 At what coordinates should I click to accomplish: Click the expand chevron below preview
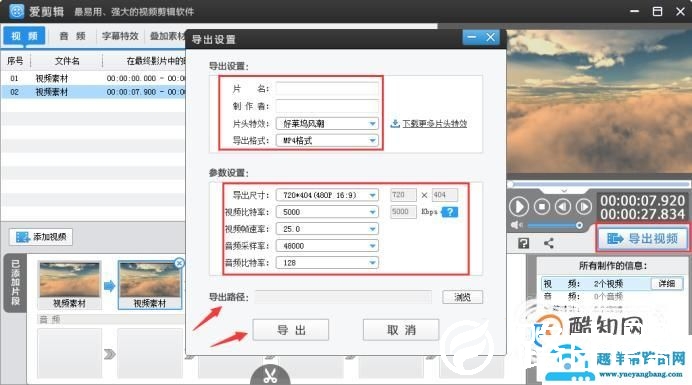(x=564, y=191)
